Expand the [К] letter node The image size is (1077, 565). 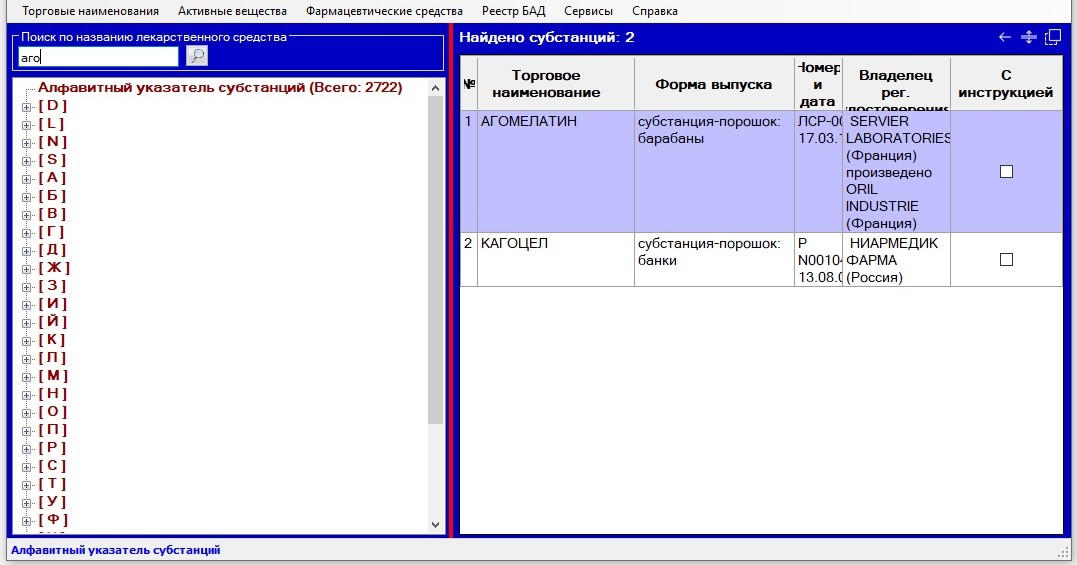click(x=27, y=340)
